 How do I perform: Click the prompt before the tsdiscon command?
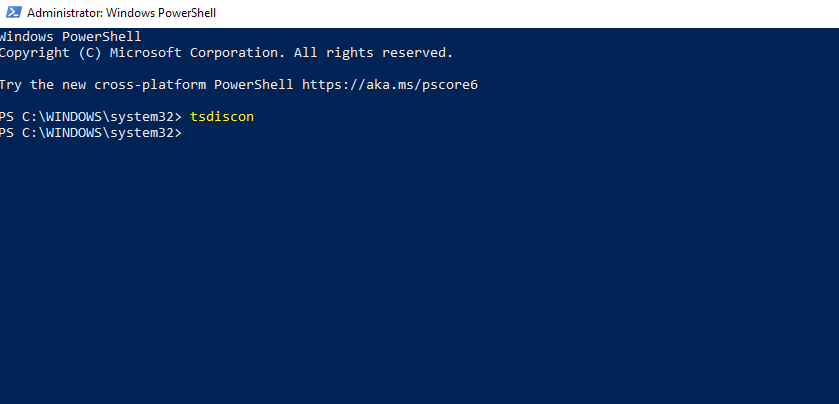[91, 117]
